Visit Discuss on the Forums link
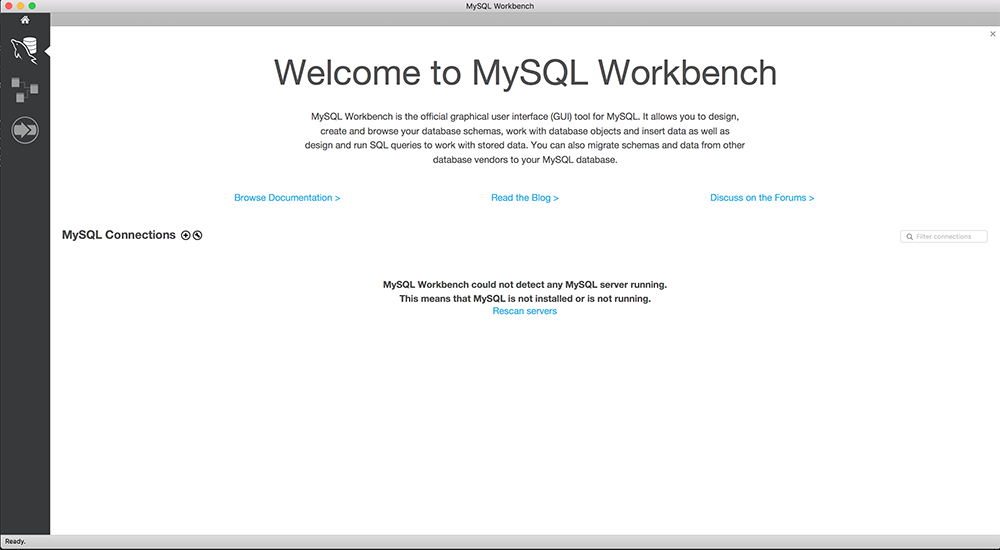Viewport: 1000px width, 550px height. [x=762, y=198]
